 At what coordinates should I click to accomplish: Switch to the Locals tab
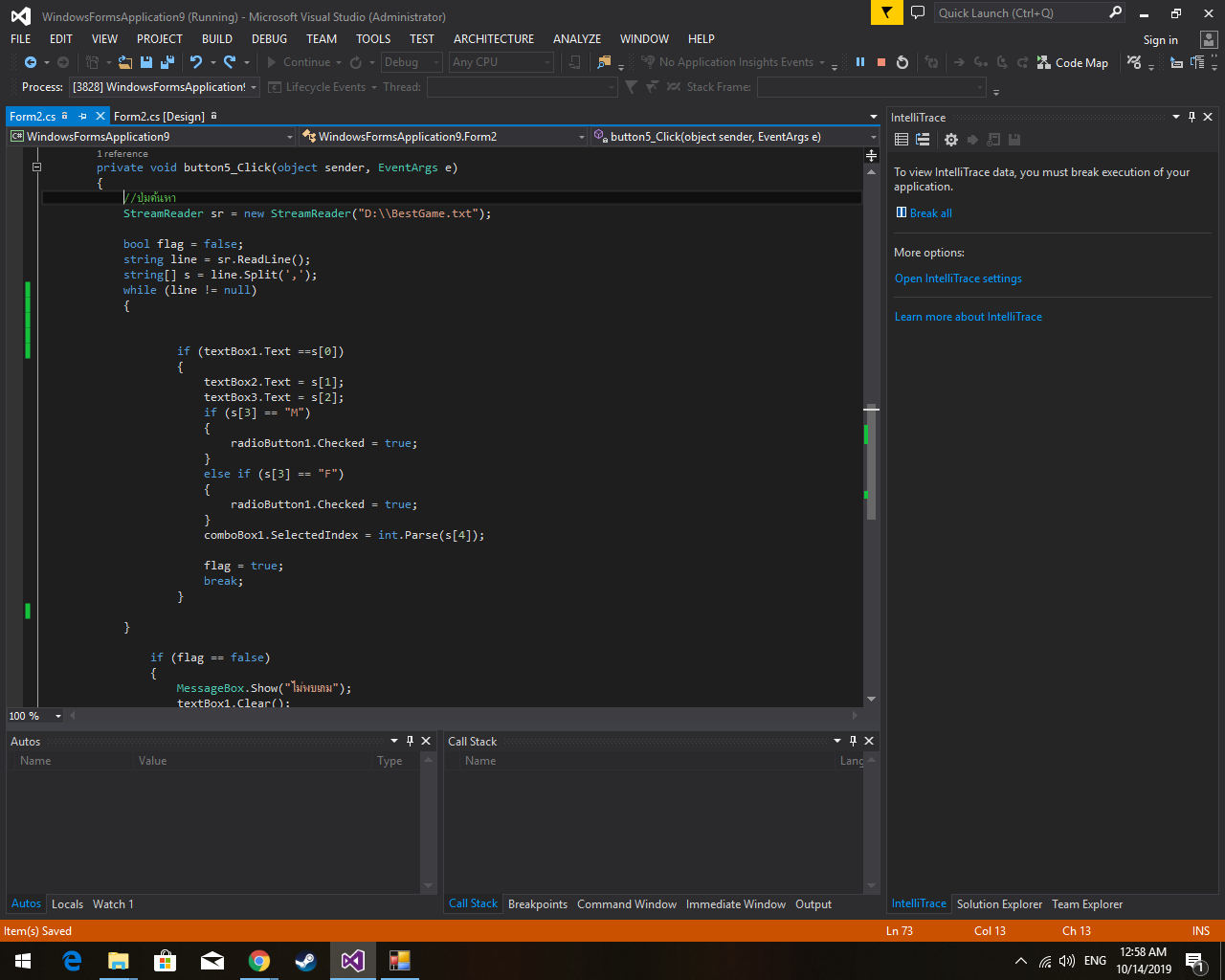pyautogui.click(x=67, y=904)
